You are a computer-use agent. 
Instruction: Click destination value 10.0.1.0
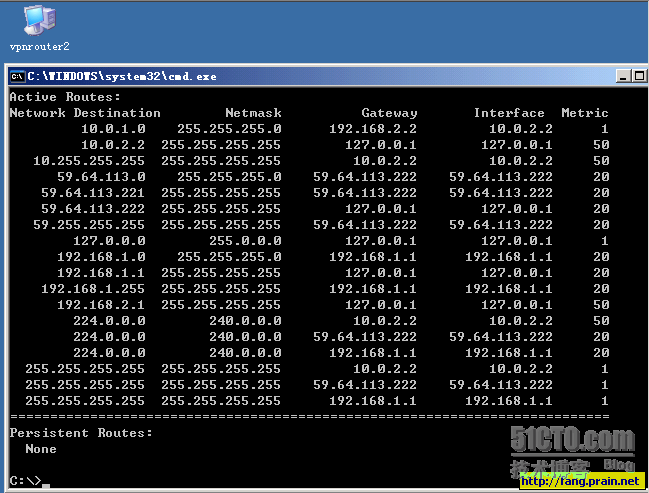pyautogui.click(x=113, y=129)
